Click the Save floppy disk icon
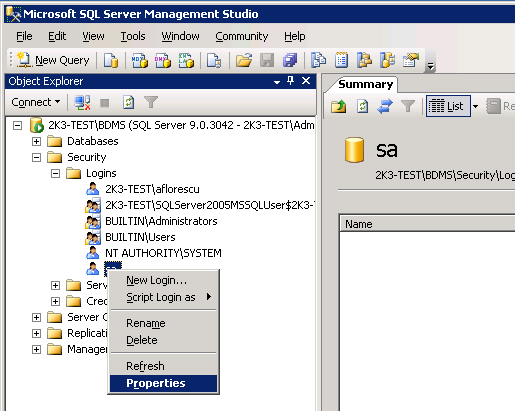This screenshot has width=515, height=411. (x=267, y=60)
